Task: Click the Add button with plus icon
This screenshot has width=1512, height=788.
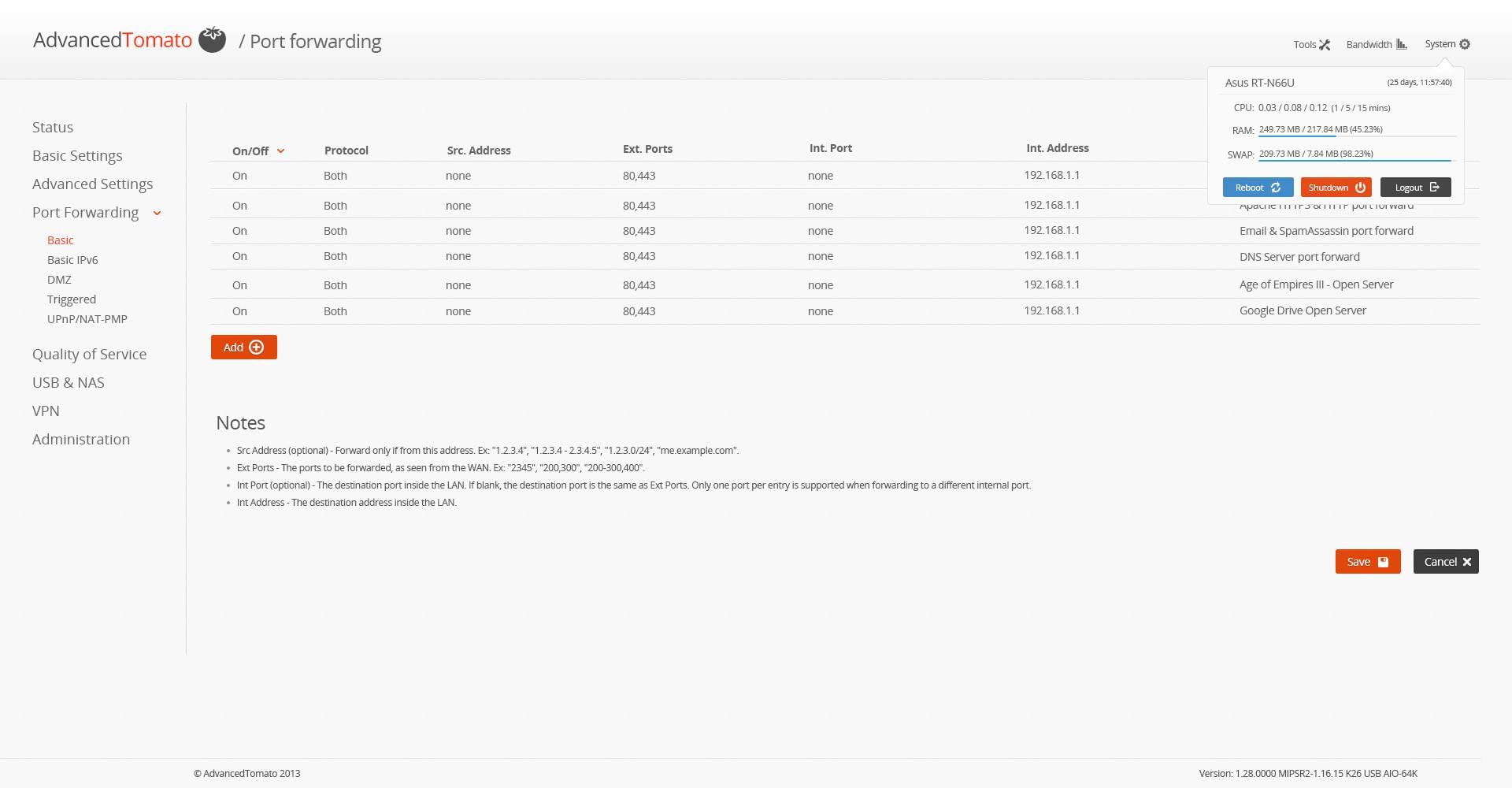Action: (x=243, y=348)
